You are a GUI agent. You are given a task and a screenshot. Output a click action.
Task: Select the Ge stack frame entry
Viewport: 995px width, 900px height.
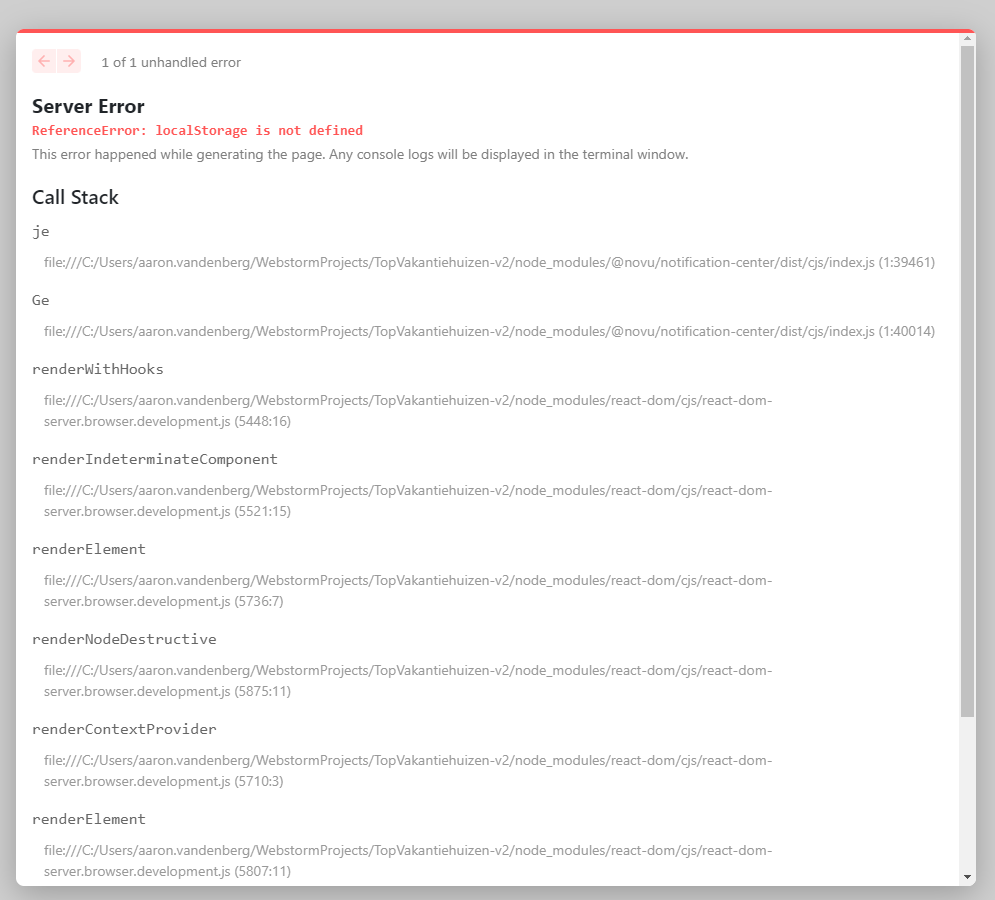point(41,300)
